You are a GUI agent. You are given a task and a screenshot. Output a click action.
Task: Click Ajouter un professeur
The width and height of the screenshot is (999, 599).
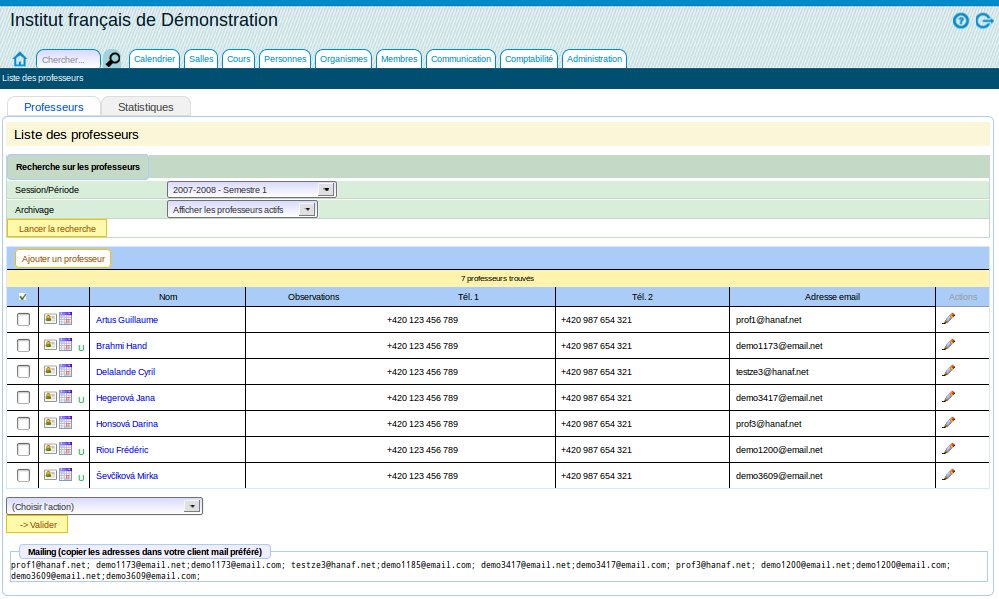63,259
